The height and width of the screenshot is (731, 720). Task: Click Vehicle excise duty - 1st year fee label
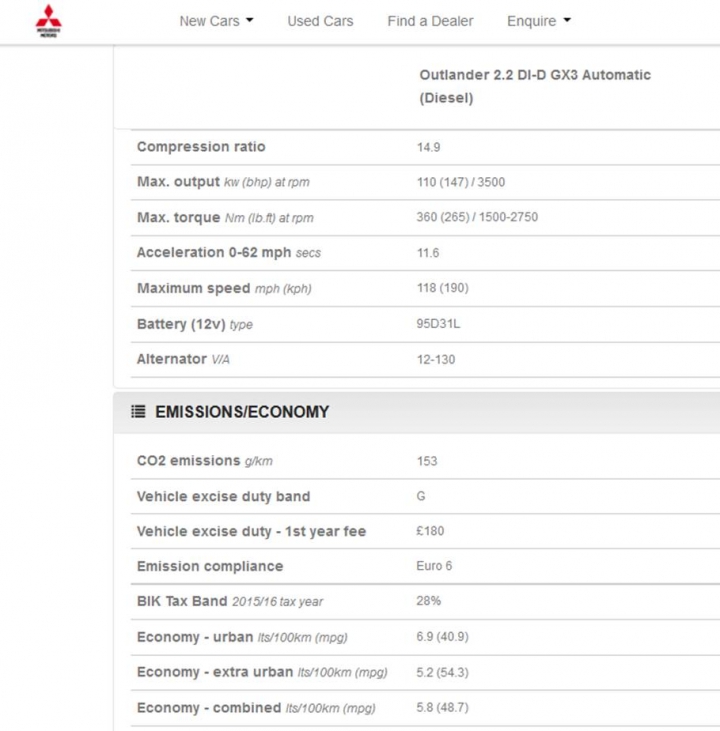pyautogui.click(x=251, y=531)
